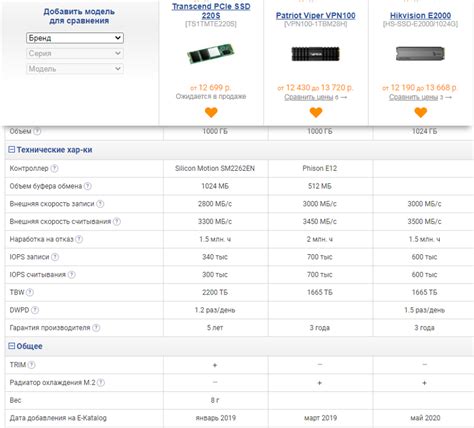The width and height of the screenshot is (474, 428).
Task: Click the Hikvision E2000 product image
Action: 420,54
